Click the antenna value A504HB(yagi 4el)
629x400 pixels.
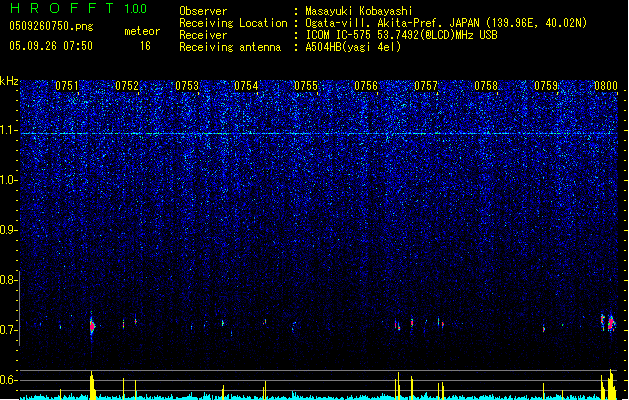[353, 47]
